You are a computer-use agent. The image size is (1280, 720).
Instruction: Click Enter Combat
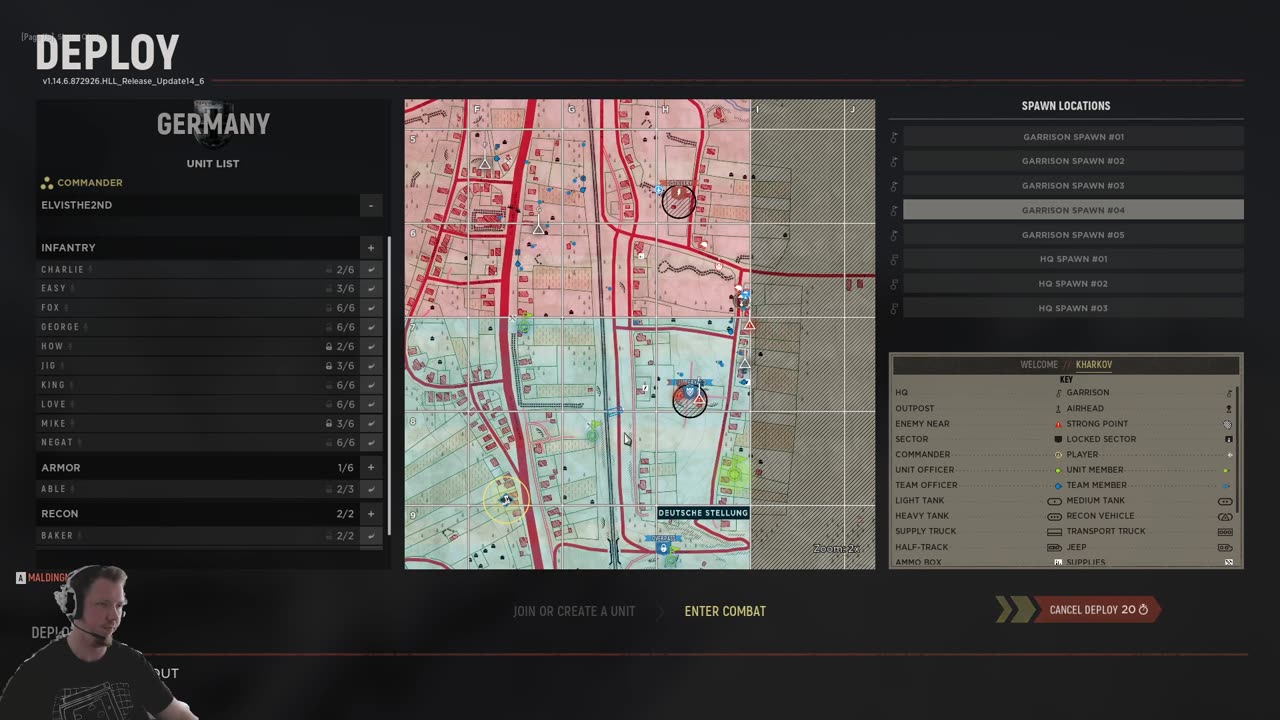(x=725, y=611)
